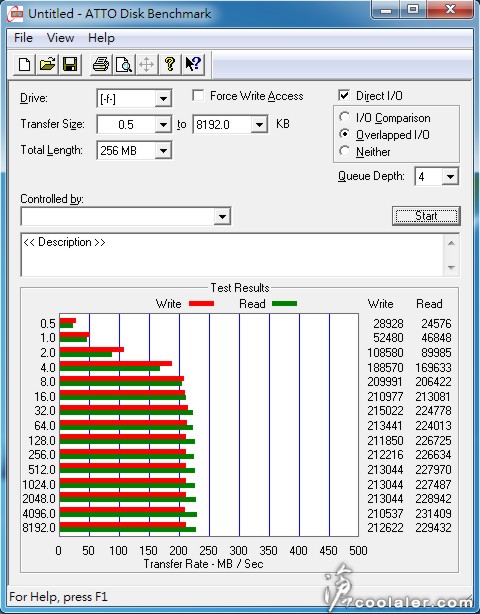Expand the maximum Transfer Size 8192.0 dropdown
This screenshot has width=480, height=614.
click(259, 125)
